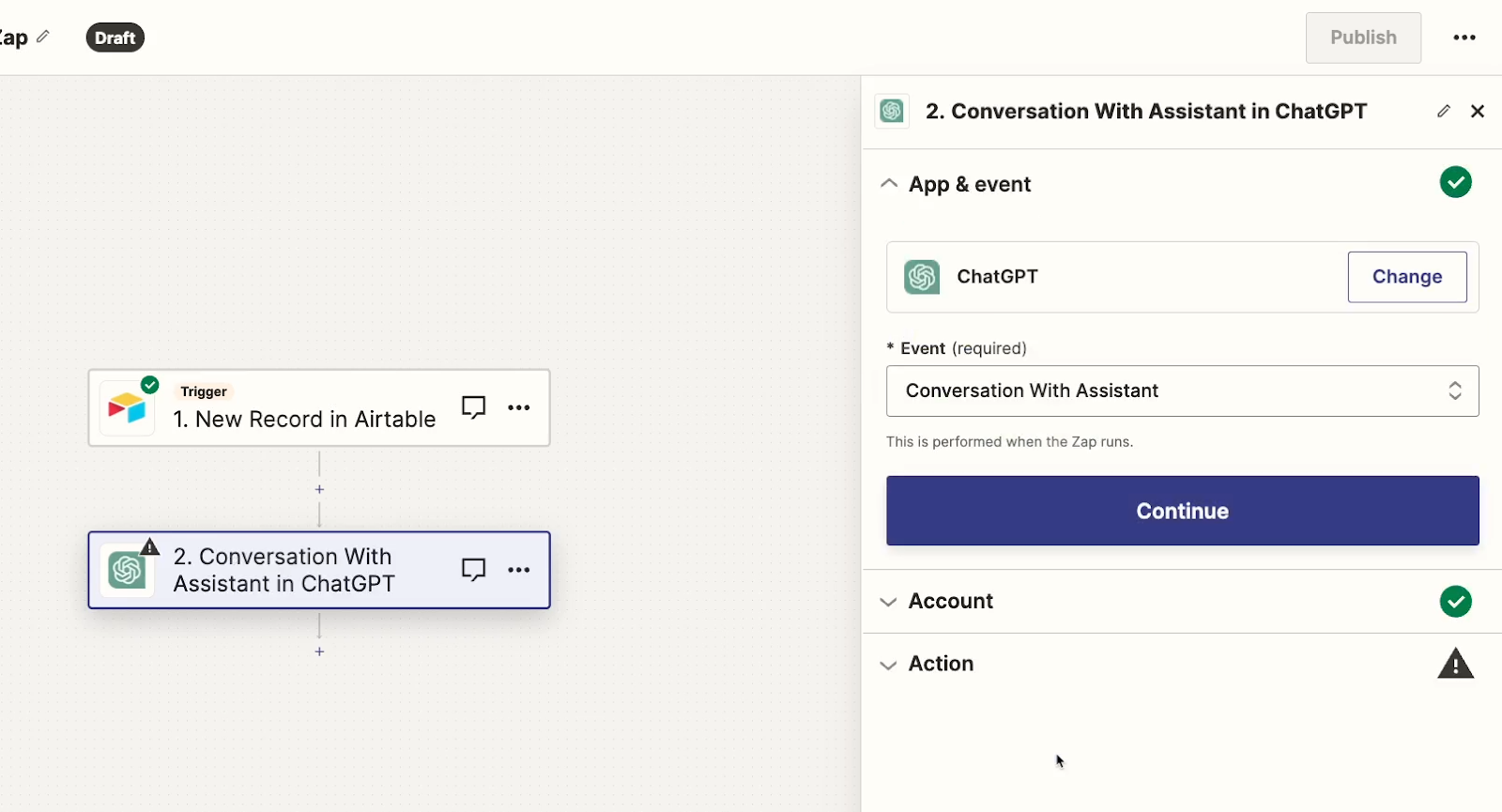Add a step after ChatGPT step

pos(319,651)
